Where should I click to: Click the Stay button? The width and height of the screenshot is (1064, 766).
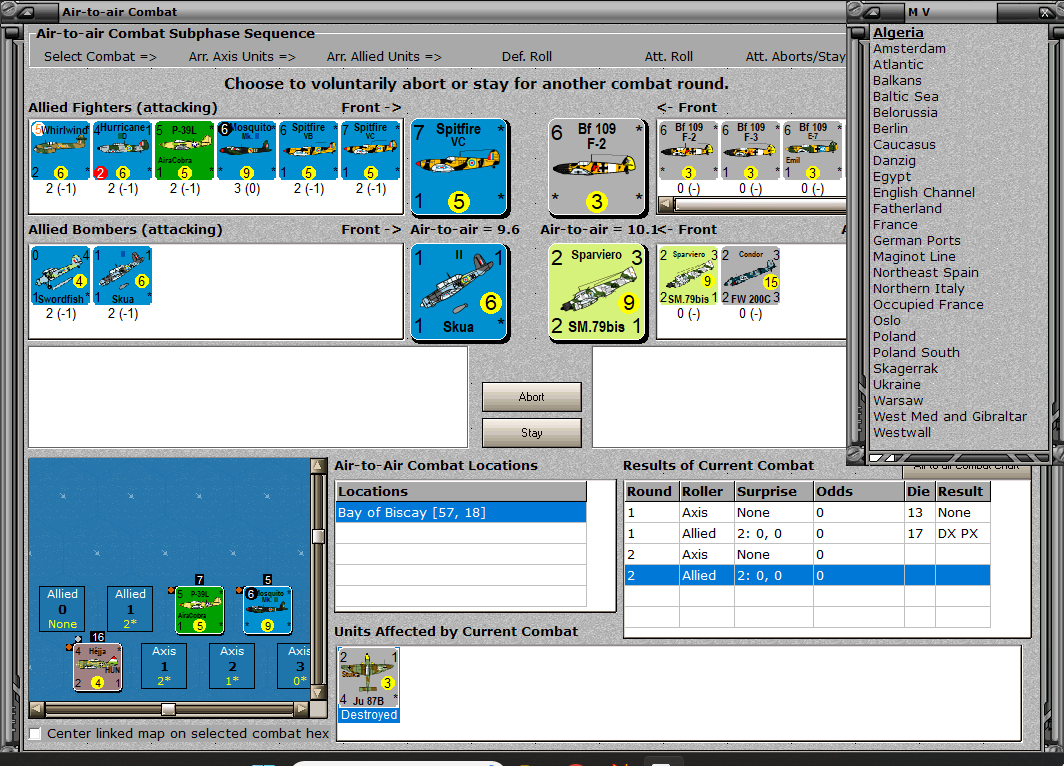[531, 433]
